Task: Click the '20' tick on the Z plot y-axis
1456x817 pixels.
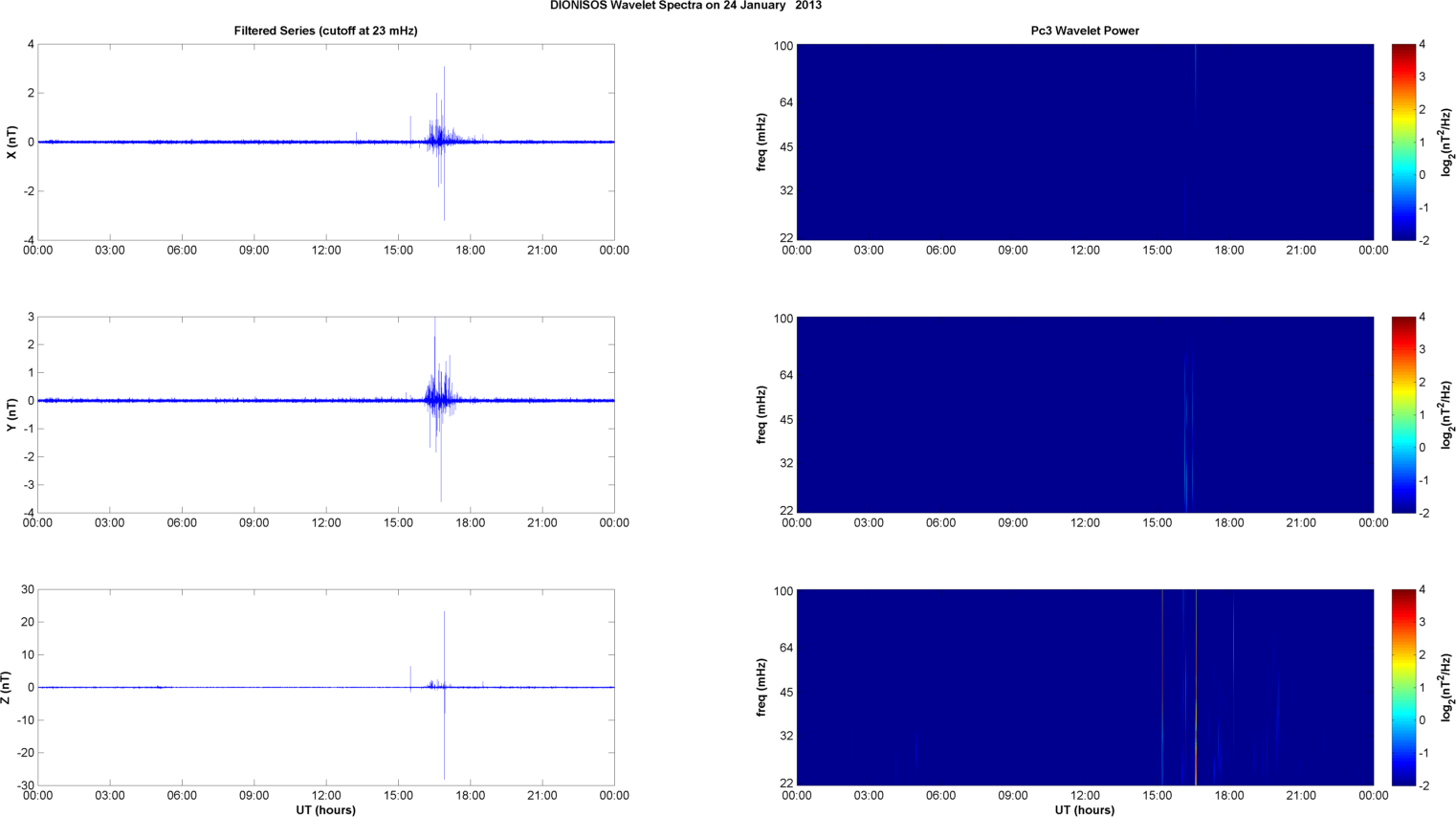Action: point(28,623)
